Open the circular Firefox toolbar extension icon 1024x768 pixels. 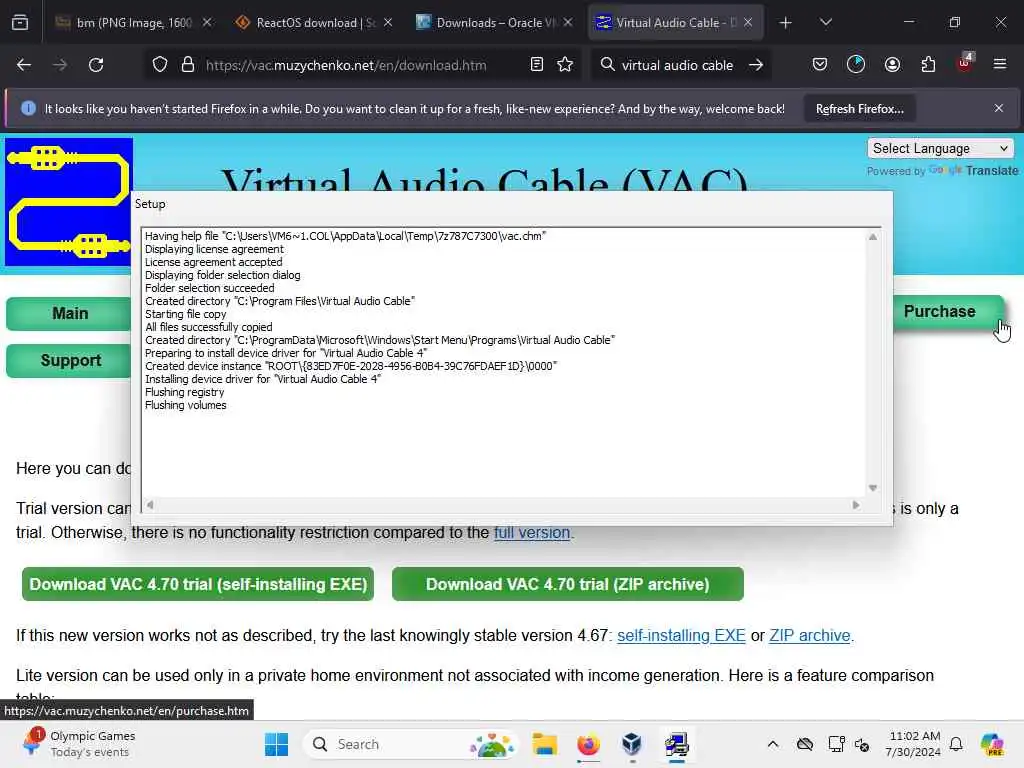pos(856,65)
